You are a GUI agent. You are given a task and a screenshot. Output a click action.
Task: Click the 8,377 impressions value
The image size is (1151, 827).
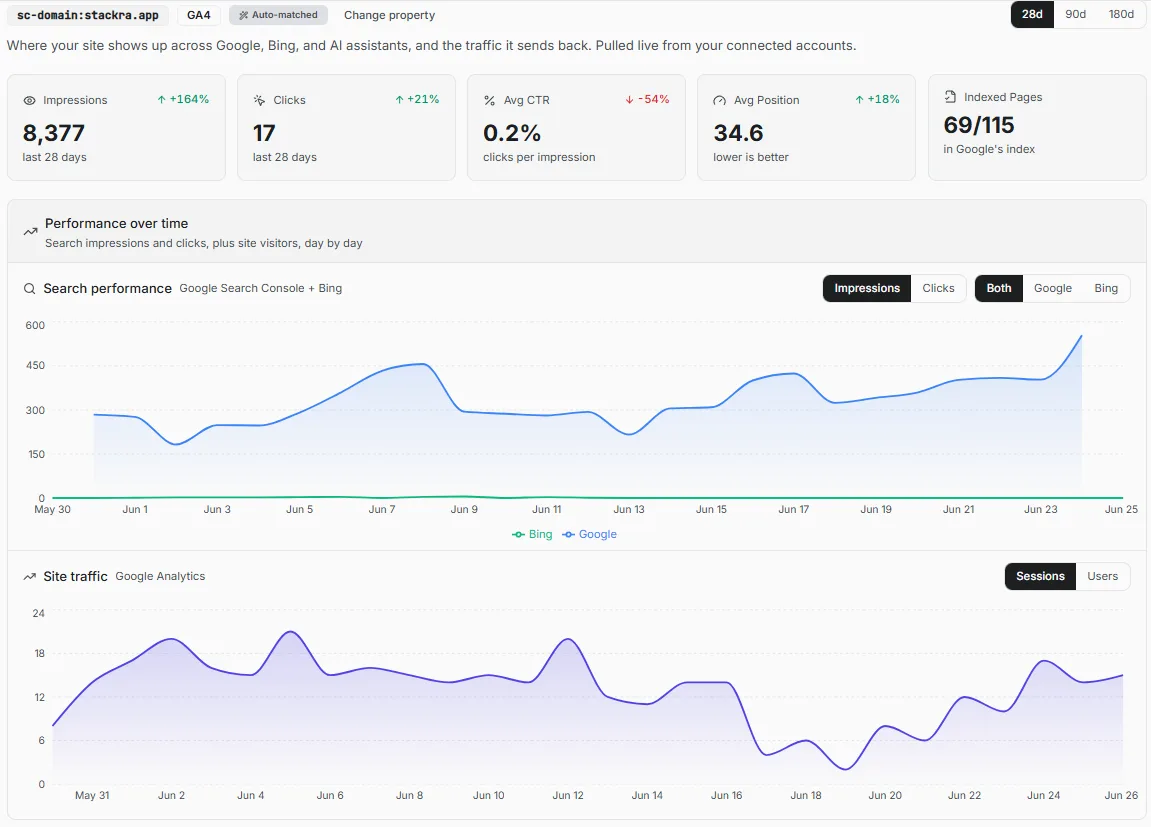(x=54, y=134)
